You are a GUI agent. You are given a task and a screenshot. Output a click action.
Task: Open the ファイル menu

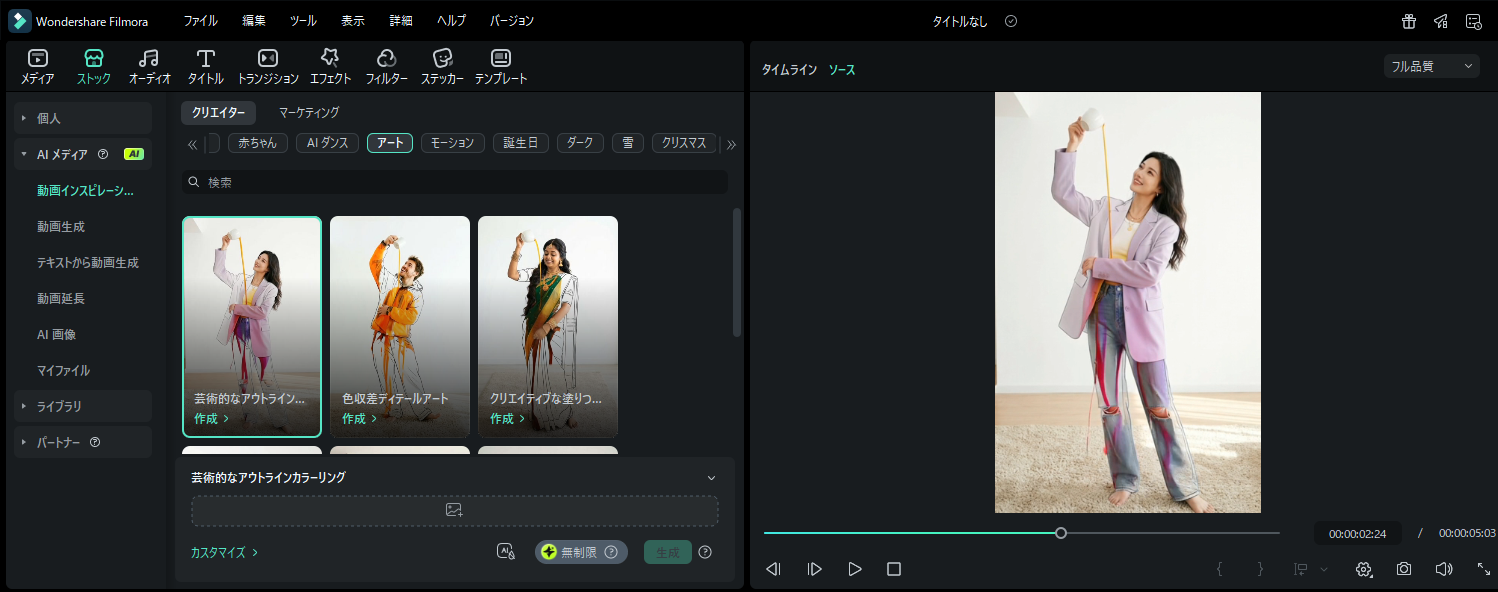coord(200,21)
